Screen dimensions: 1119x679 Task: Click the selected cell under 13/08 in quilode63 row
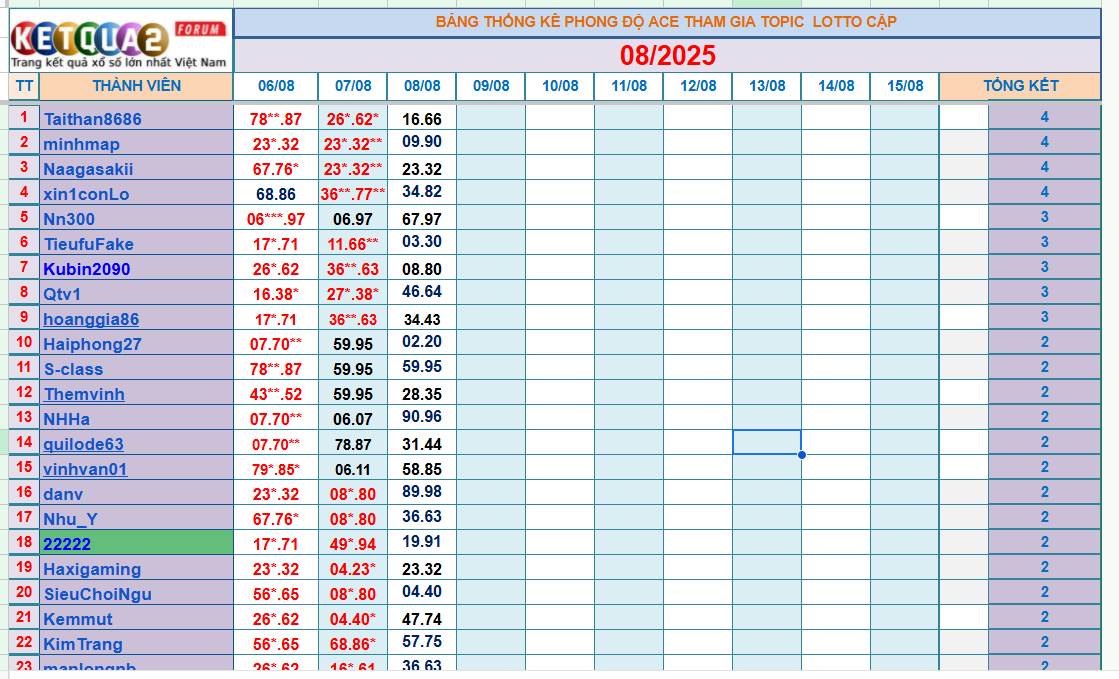click(x=767, y=442)
